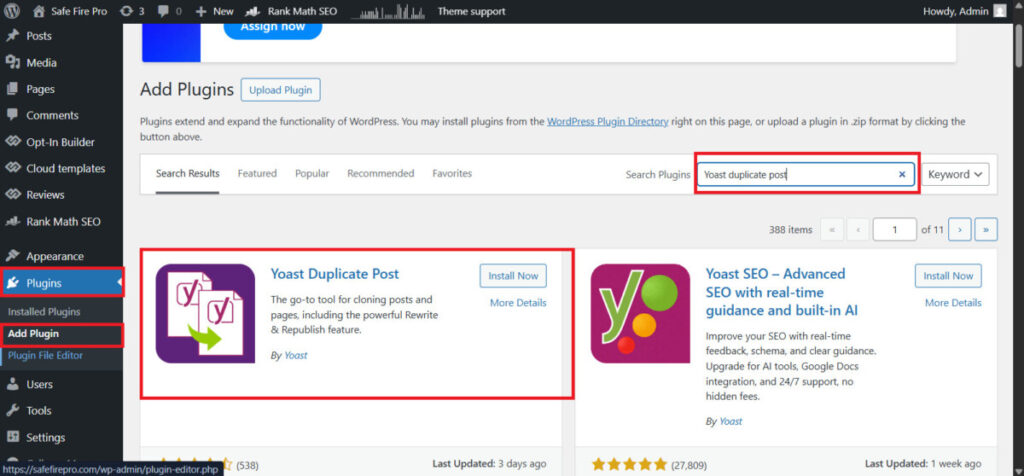
Task: Open More Details for Yoast SEO
Action: pyautogui.click(x=953, y=303)
